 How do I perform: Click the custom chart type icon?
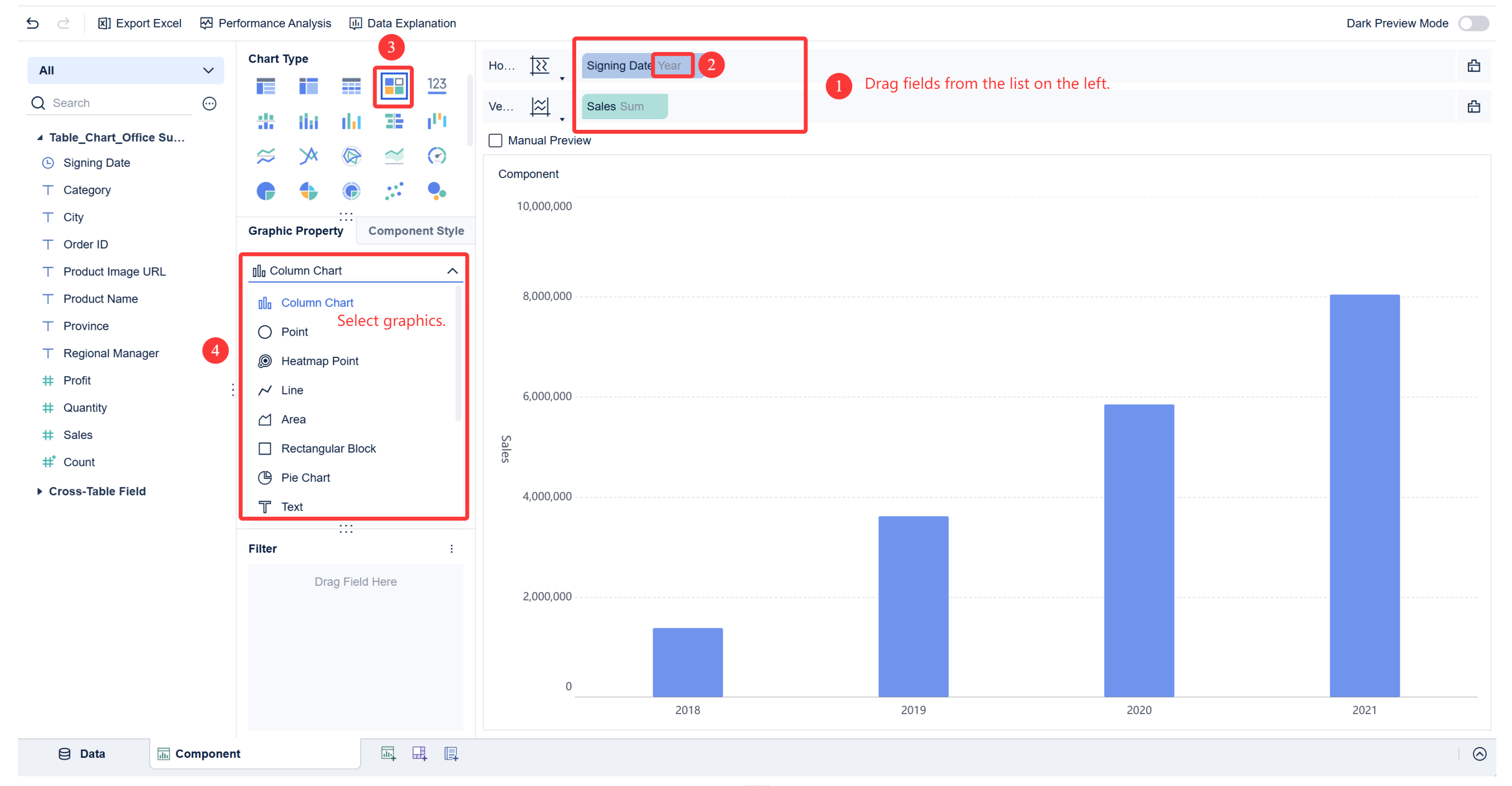(x=393, y=86)
